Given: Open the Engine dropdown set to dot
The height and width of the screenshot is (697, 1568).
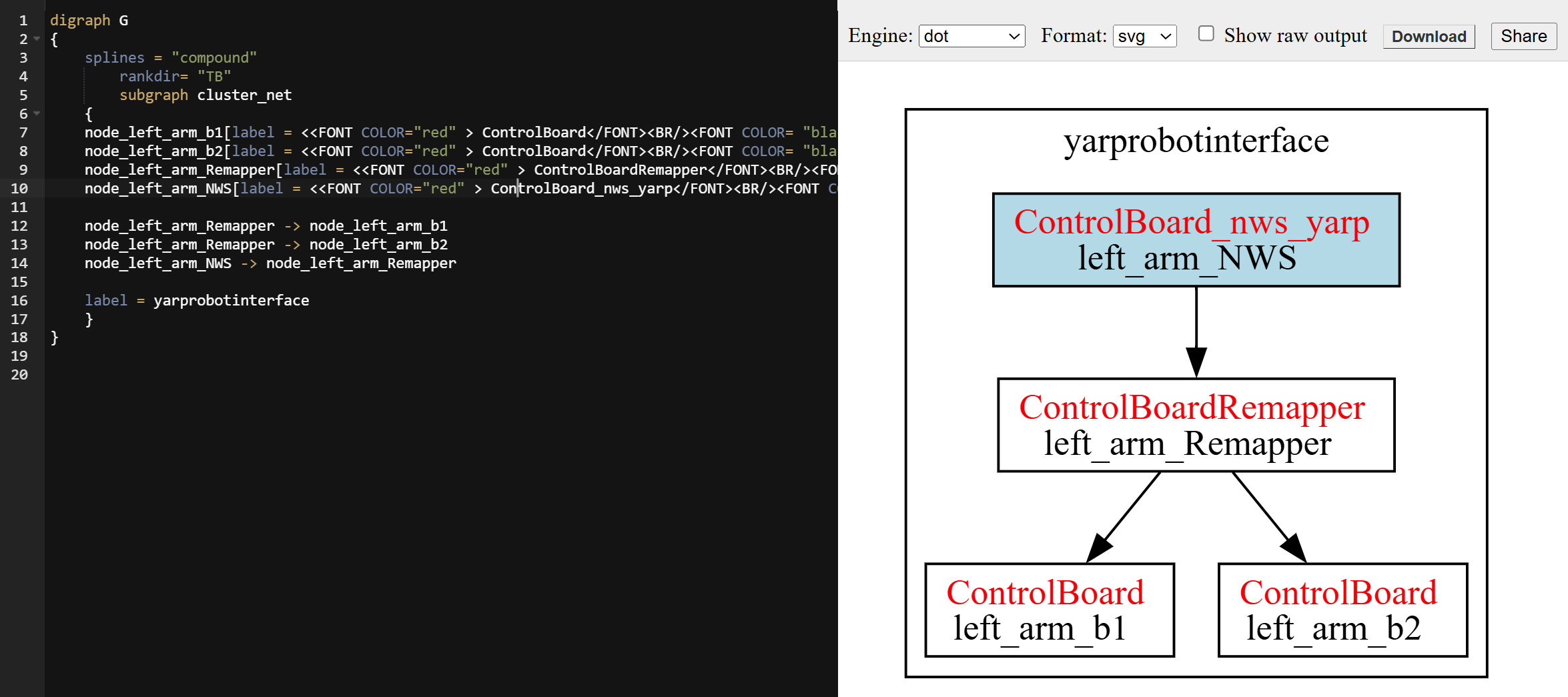Looking at the screenshot, I should click(x=971, y=36).
